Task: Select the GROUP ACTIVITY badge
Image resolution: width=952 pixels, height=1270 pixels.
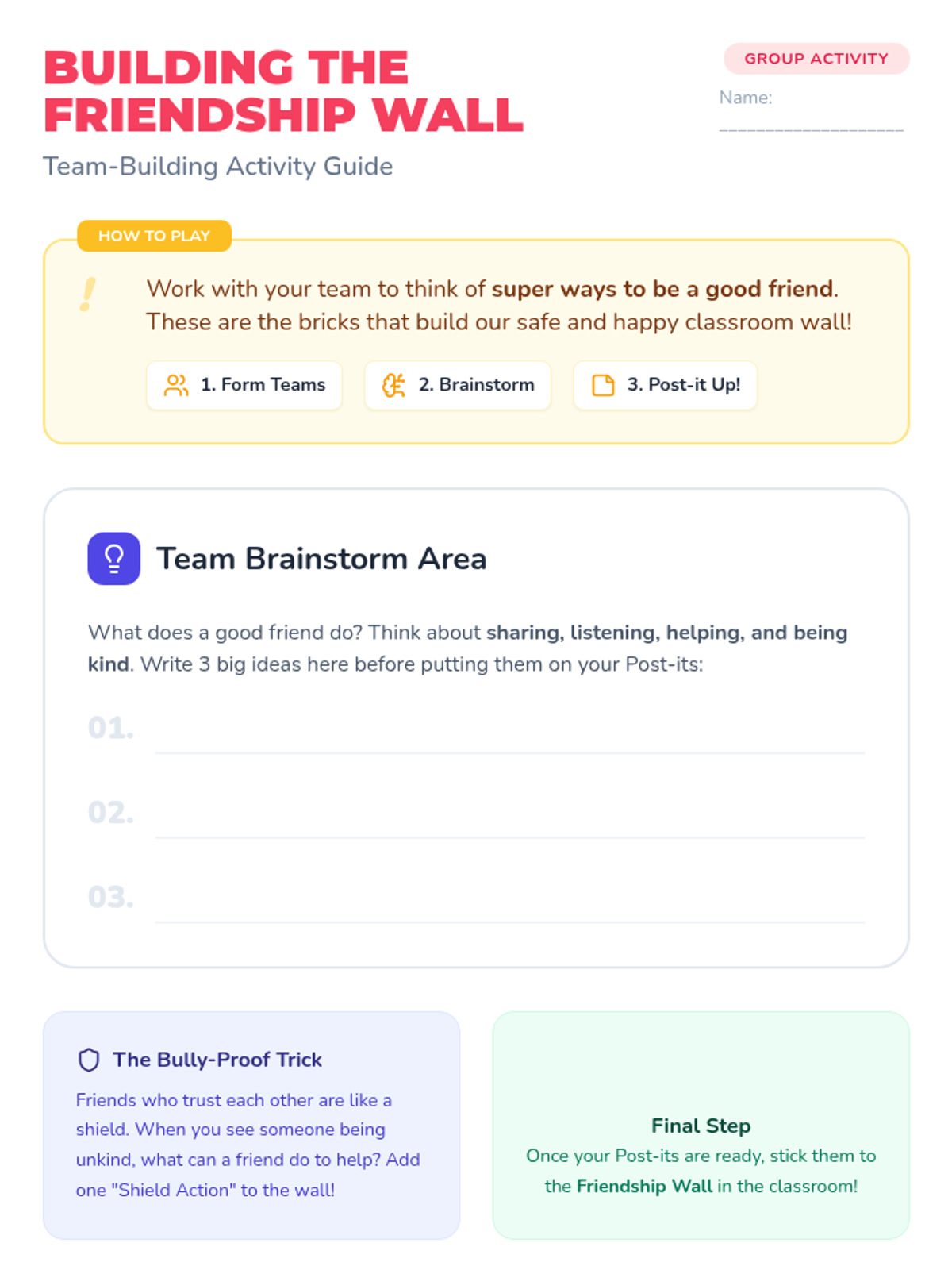Action: click(x=816, y=59)
